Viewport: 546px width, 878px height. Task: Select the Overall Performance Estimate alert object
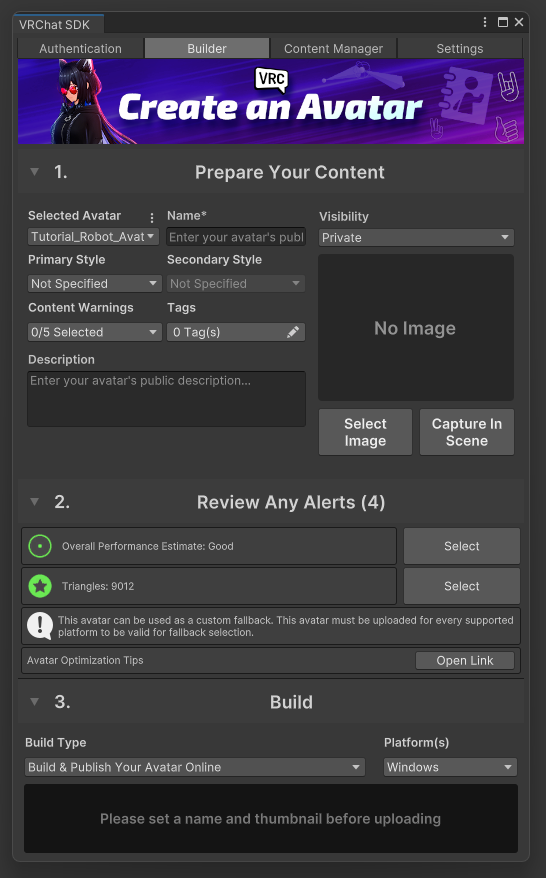[461, 546]
